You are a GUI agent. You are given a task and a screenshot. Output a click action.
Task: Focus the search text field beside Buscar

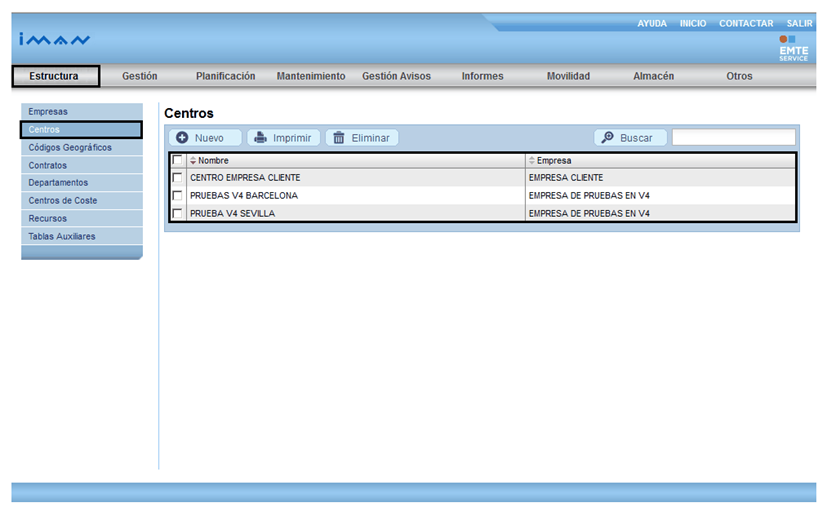(733, 138)
